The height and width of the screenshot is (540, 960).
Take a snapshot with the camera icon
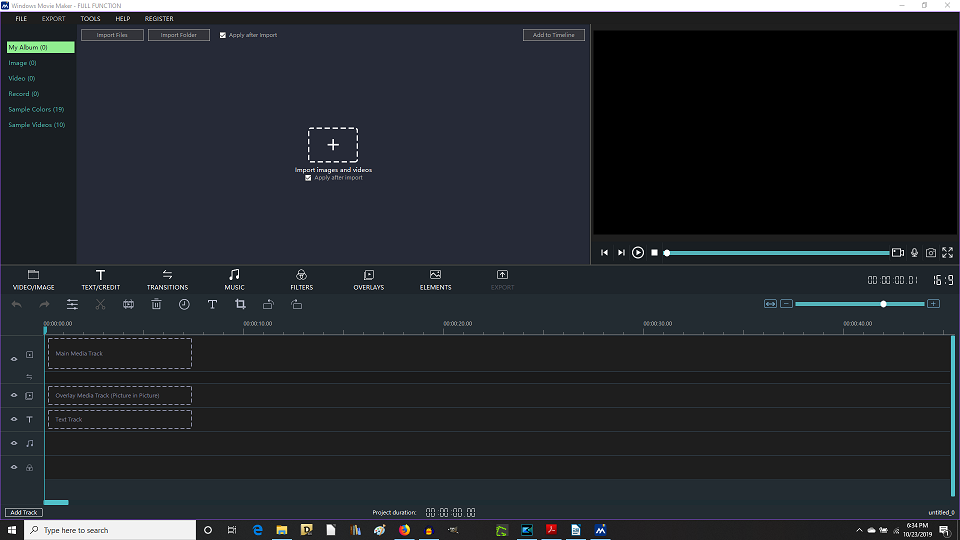(x=931, y=252)
